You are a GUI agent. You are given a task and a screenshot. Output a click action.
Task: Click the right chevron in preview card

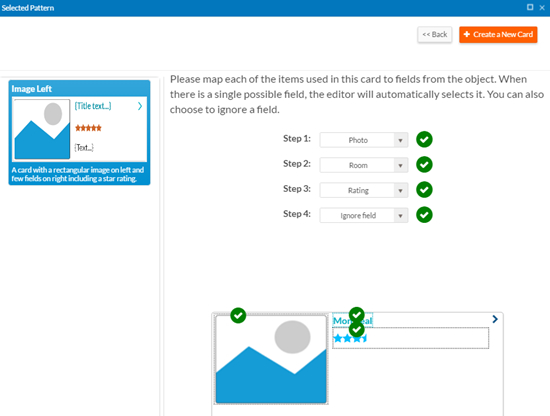(x=495, y=319)
